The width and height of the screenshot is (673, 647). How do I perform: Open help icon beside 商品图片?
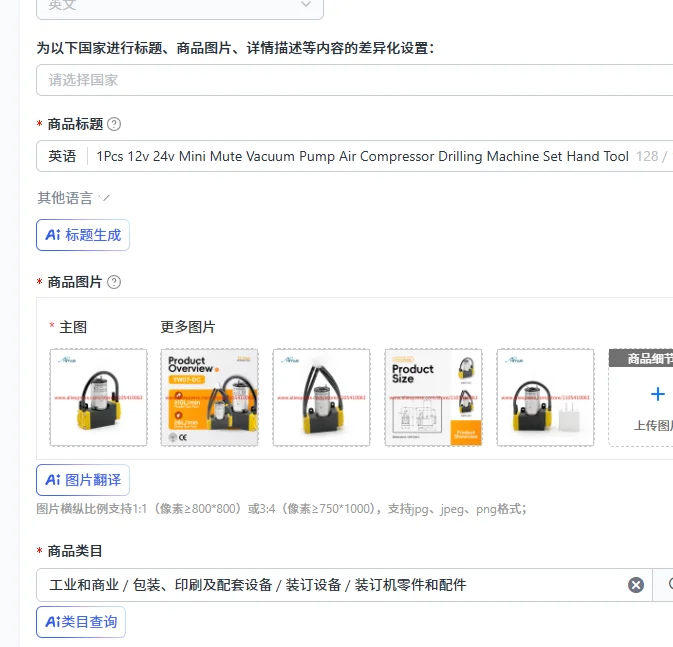coord(114,282)
